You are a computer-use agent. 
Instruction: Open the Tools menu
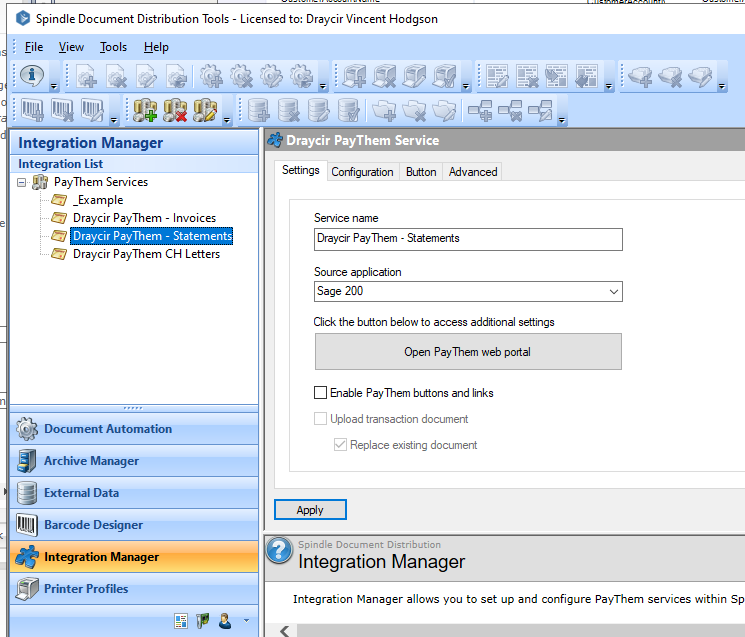click(113, 47)
